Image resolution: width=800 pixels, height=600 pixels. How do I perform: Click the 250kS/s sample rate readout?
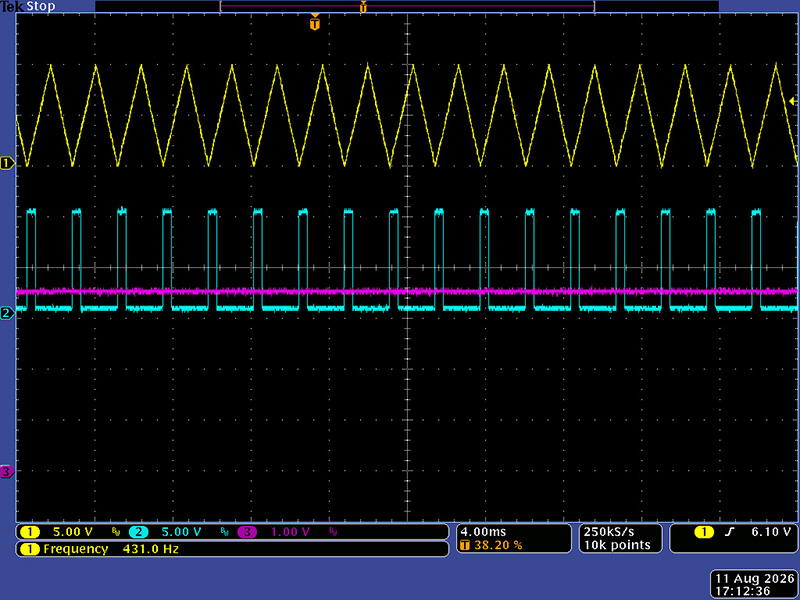click(609, 532)
